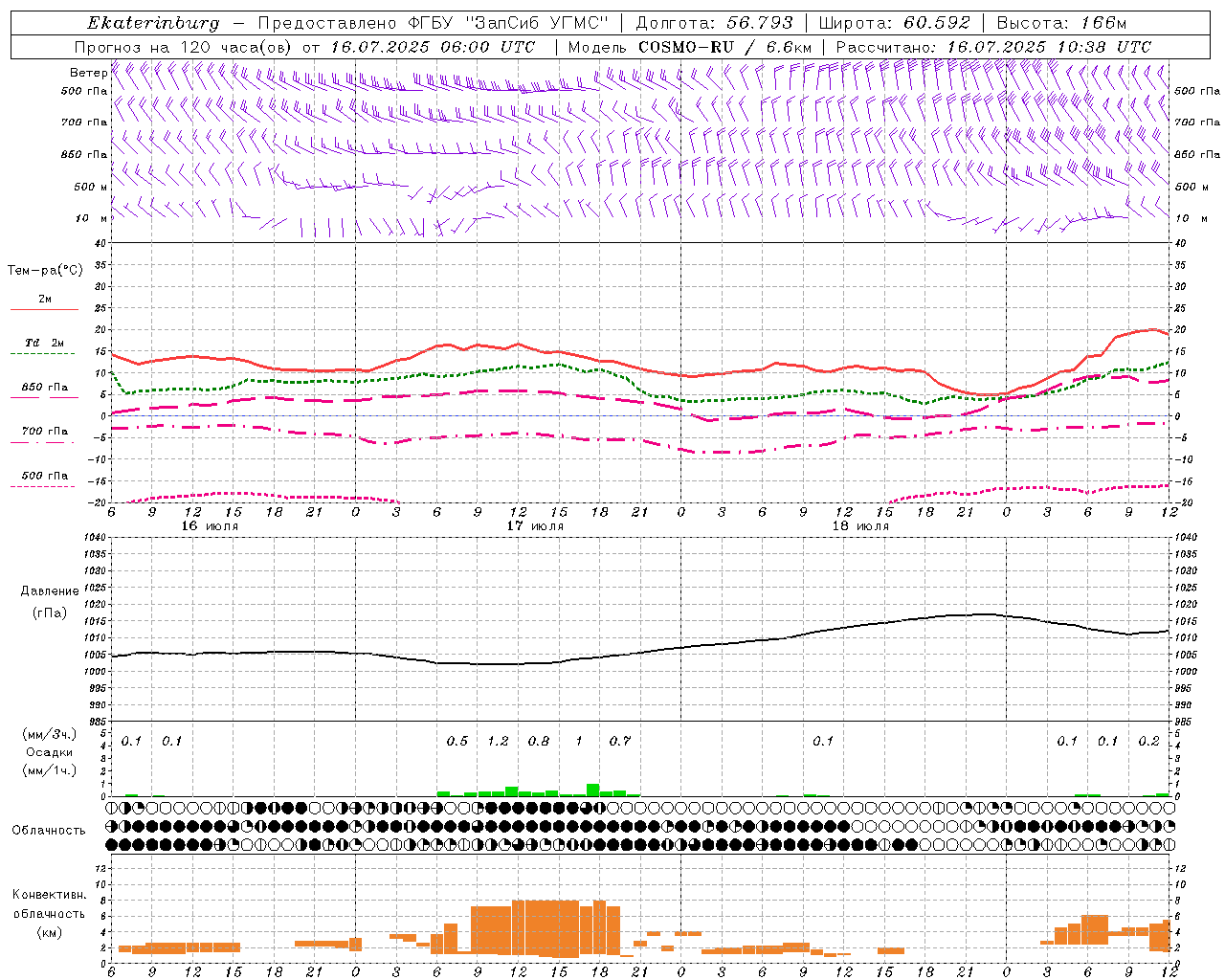This screenshot has width=1225, height=980.
Task: Click the '1.2' three-hour precipitation value
Action: [498, 741]
